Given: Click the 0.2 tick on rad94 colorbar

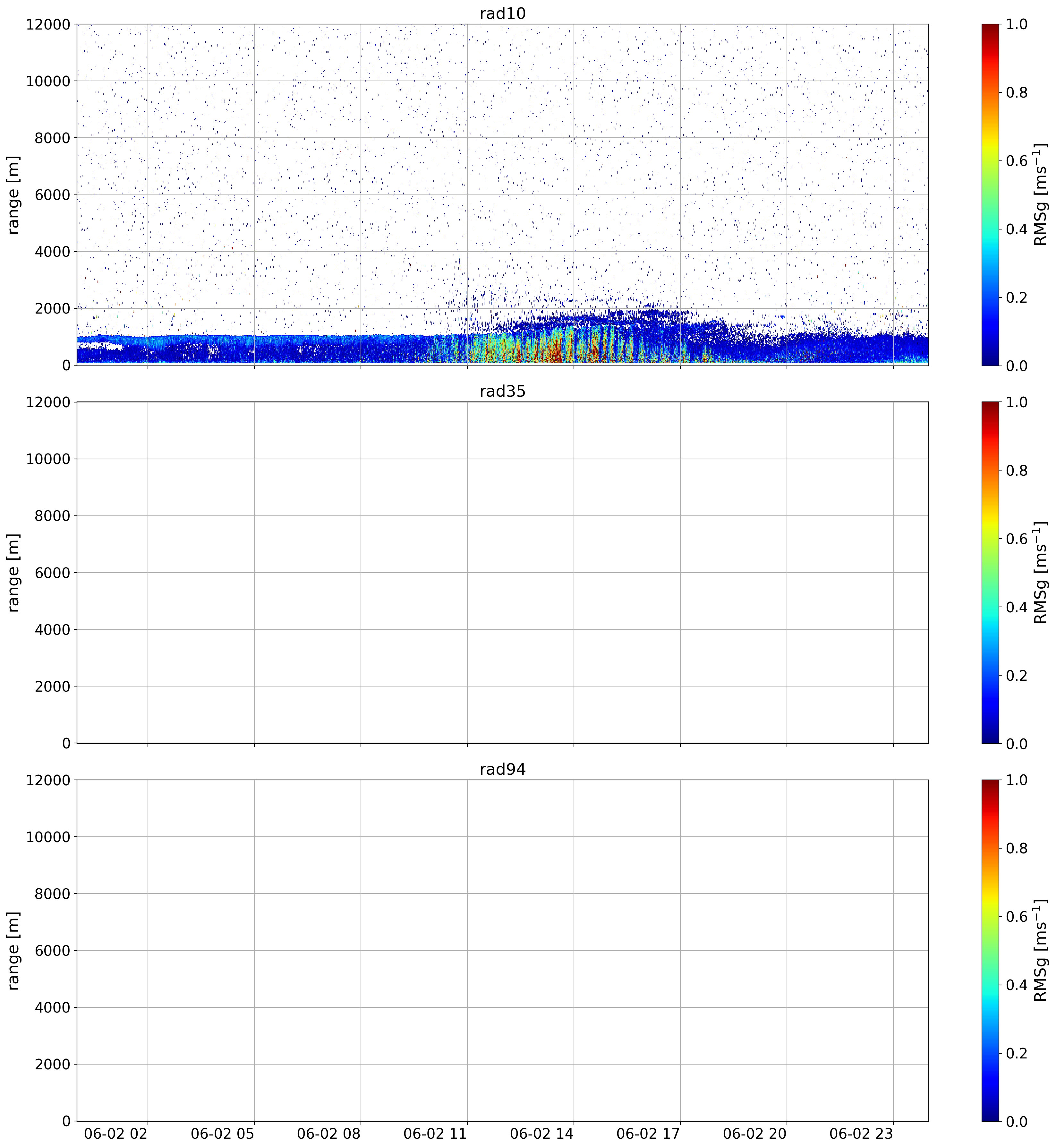Looking at the screenshot, I should click(x=1016, y=1054).
